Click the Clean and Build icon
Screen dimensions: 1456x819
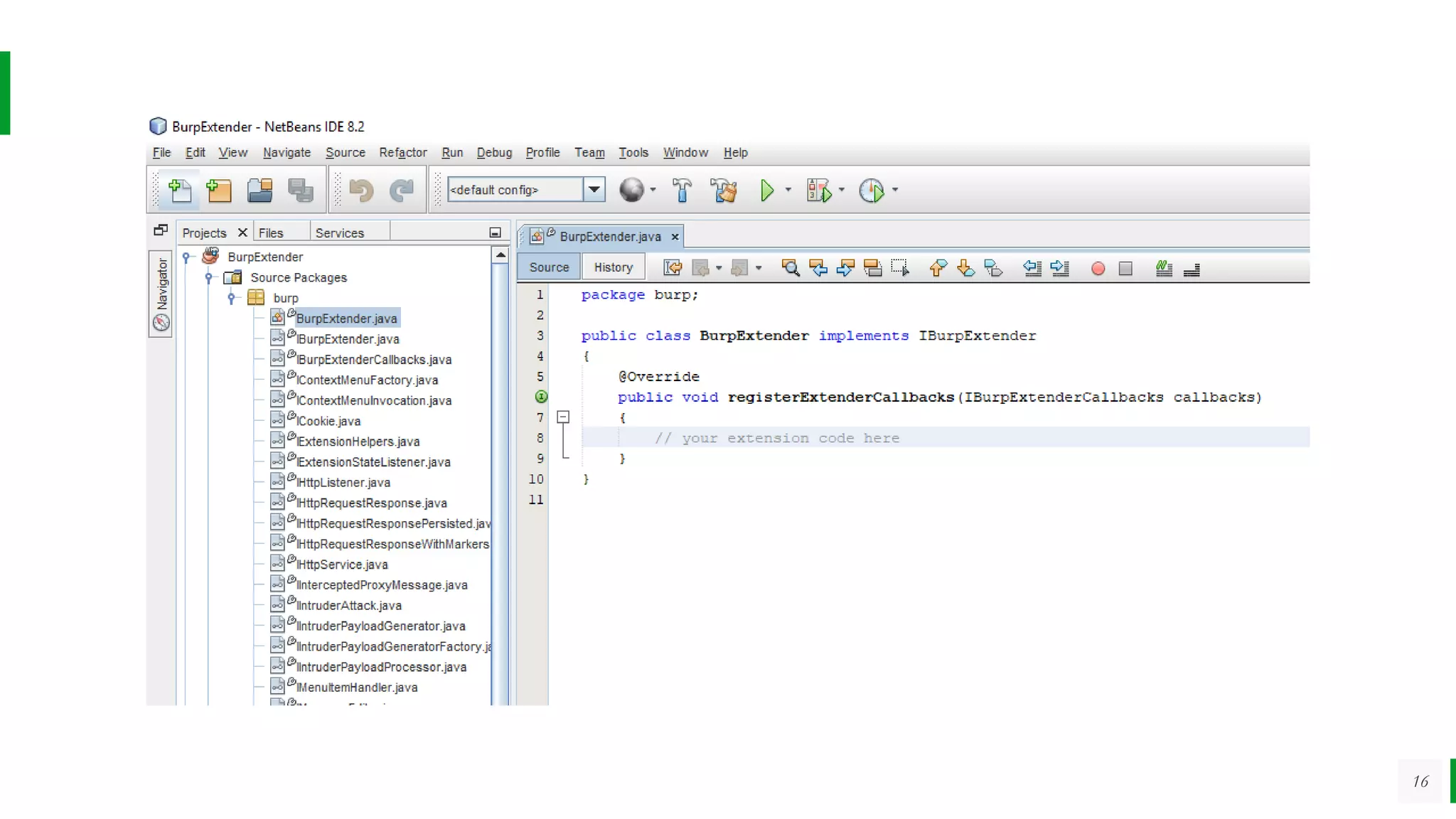tap(724, 190)
